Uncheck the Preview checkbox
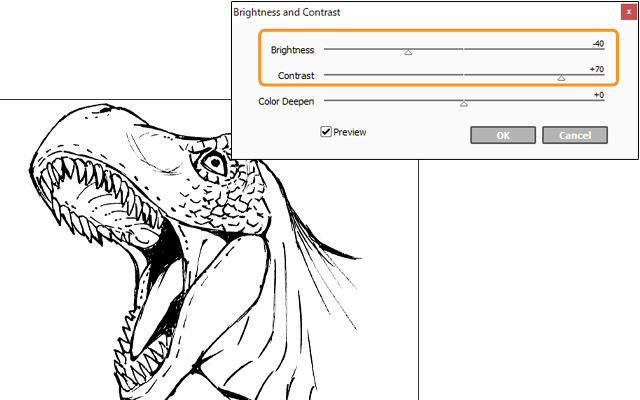Image resolution: width=640 pixels, height=400 pixels. (x=326, y=132)
